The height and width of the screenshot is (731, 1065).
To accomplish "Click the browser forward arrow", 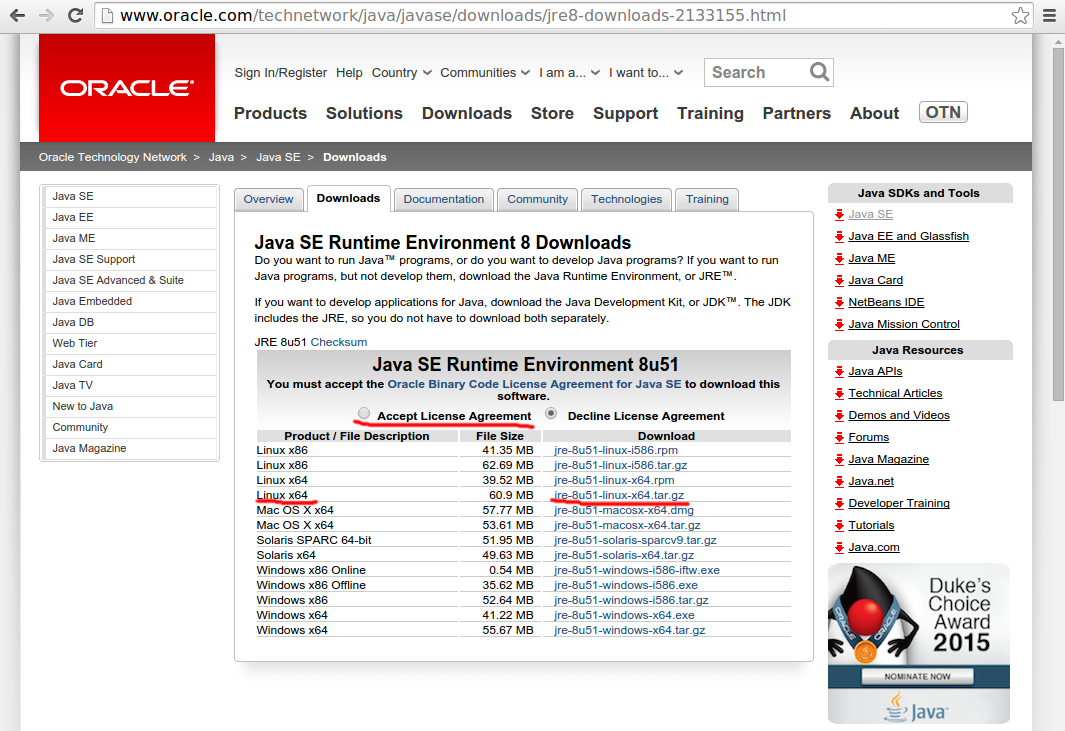I will pyautogui.click(x=46, y=15).
